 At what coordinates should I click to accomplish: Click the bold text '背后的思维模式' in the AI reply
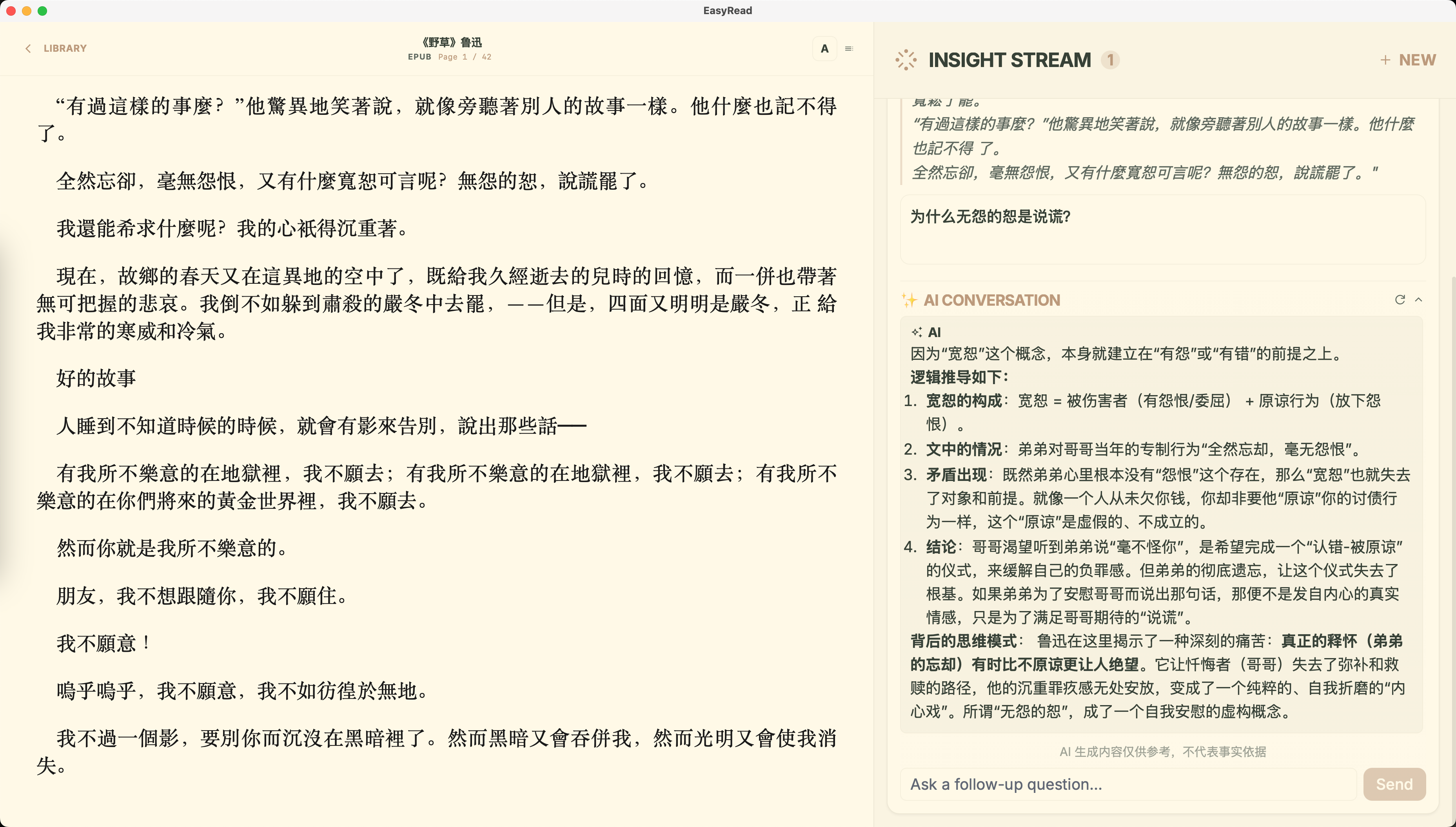pos(964,641)
